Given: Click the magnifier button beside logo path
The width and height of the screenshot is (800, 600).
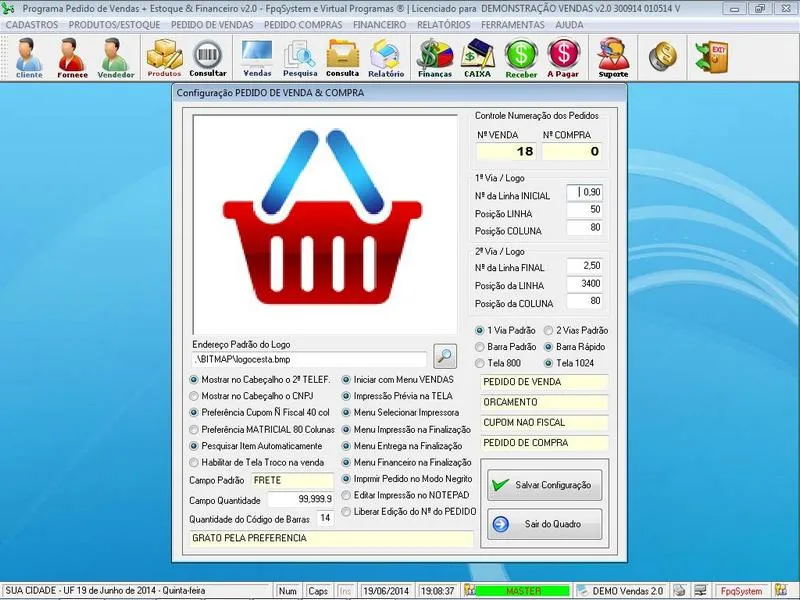Looking at the screenshot, I should 445,356.
